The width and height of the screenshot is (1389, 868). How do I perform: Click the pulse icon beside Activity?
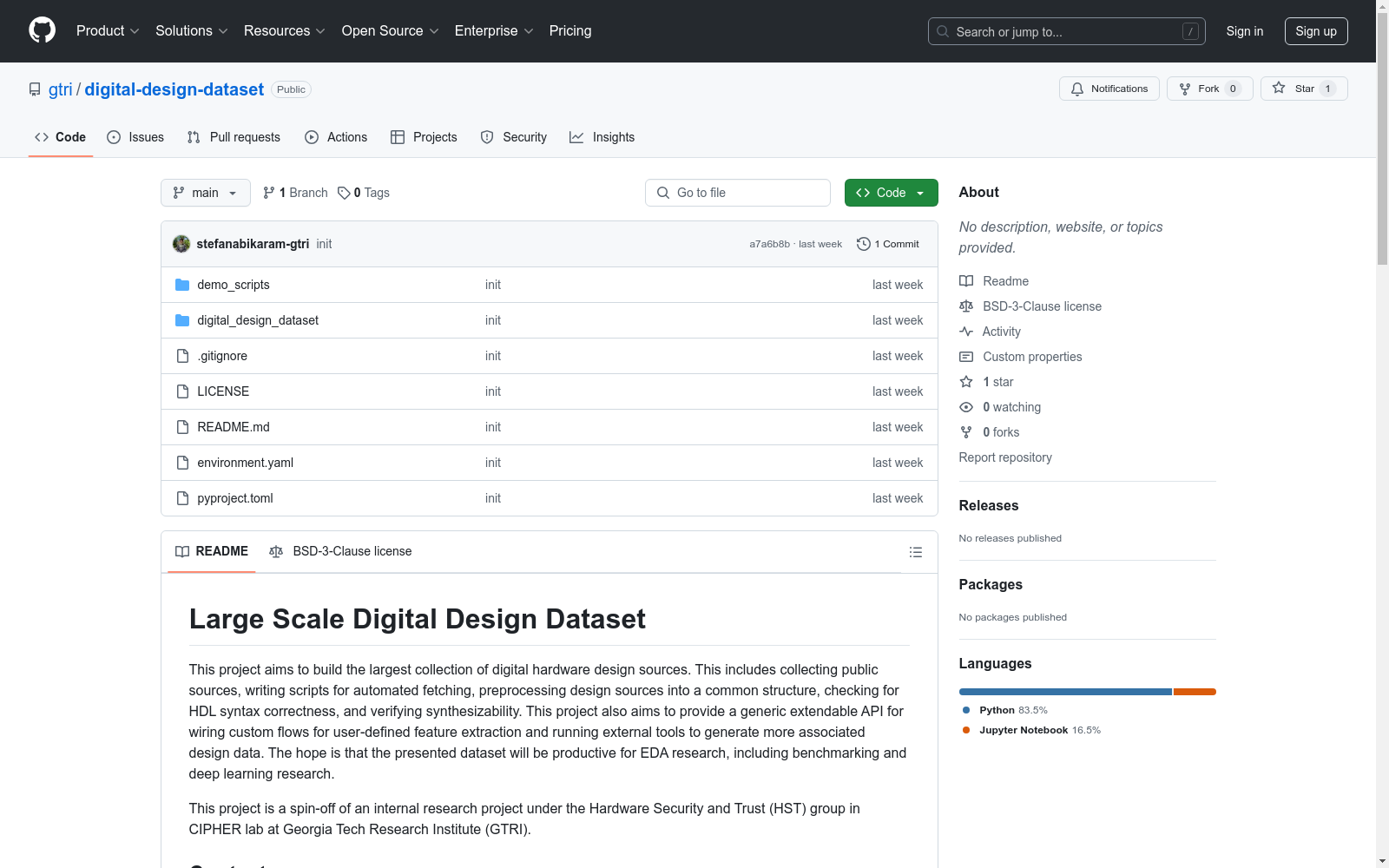tap(966, 332)
